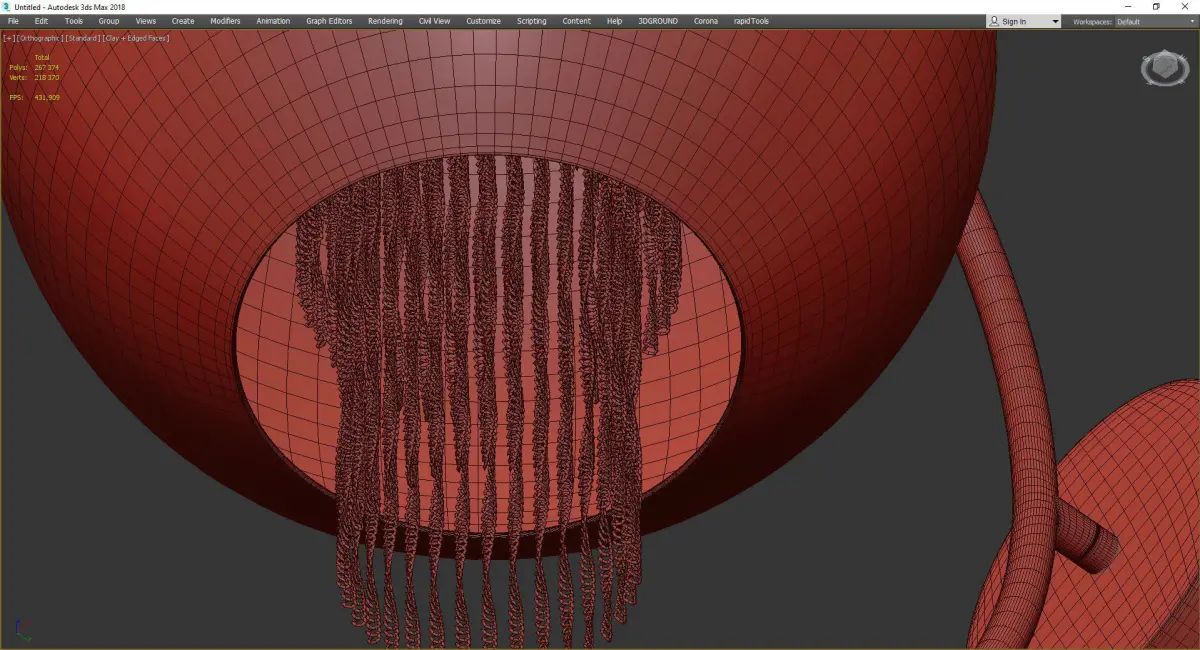
Task: Open the Modifiers menu
Action: click(x=225, y=21)
